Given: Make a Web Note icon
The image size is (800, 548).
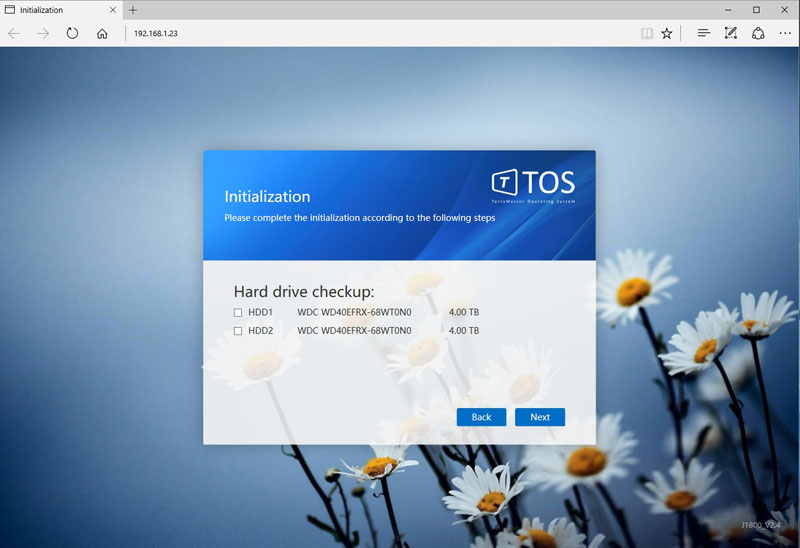Looking at the screenshot, I should coord(731,33).
